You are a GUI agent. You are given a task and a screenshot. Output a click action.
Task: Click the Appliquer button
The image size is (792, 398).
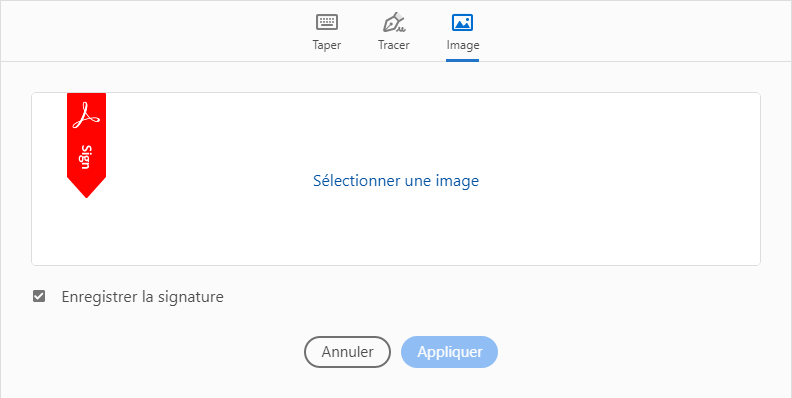(450, 352)
